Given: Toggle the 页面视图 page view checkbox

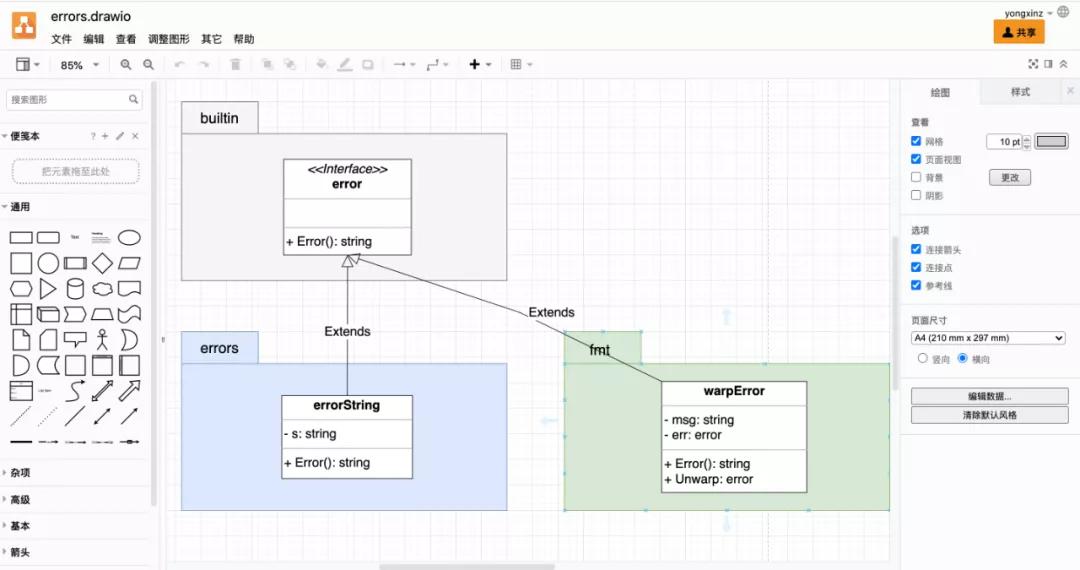Looking at the screenshot, I should pyautogui.click(x=916, y=158).
